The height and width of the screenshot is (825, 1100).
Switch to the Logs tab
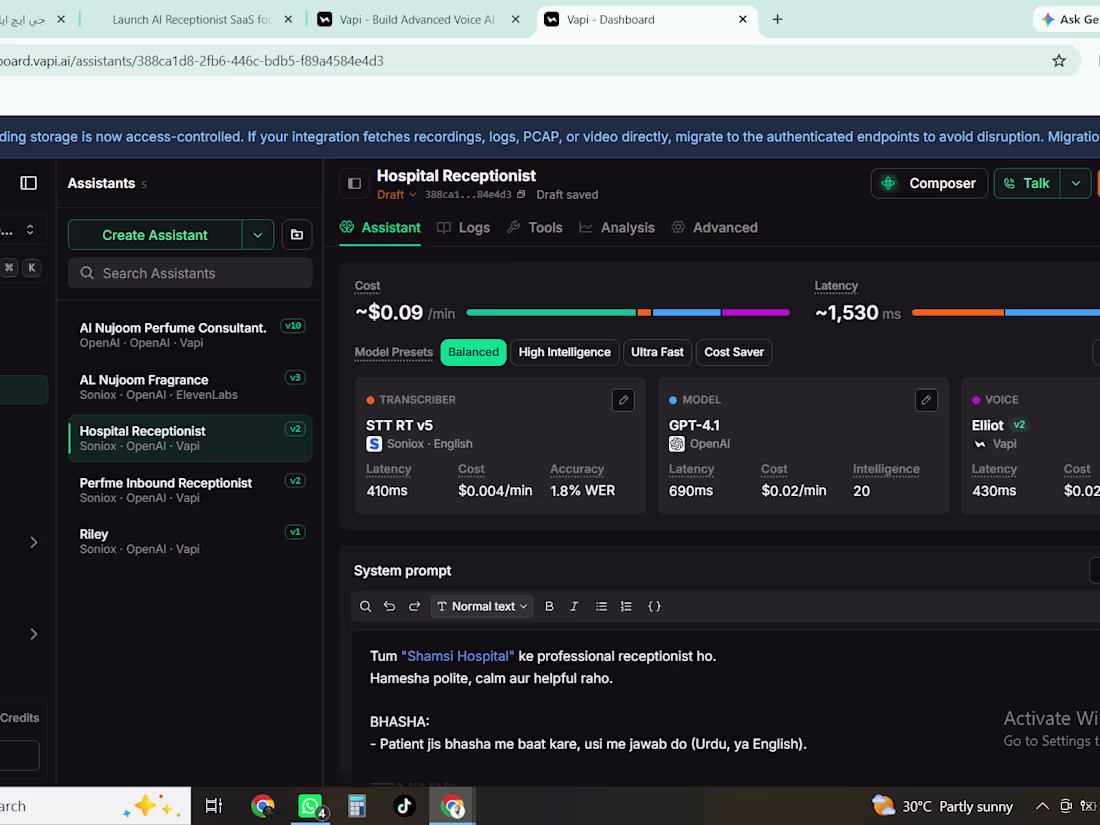[x=464, y=227]
